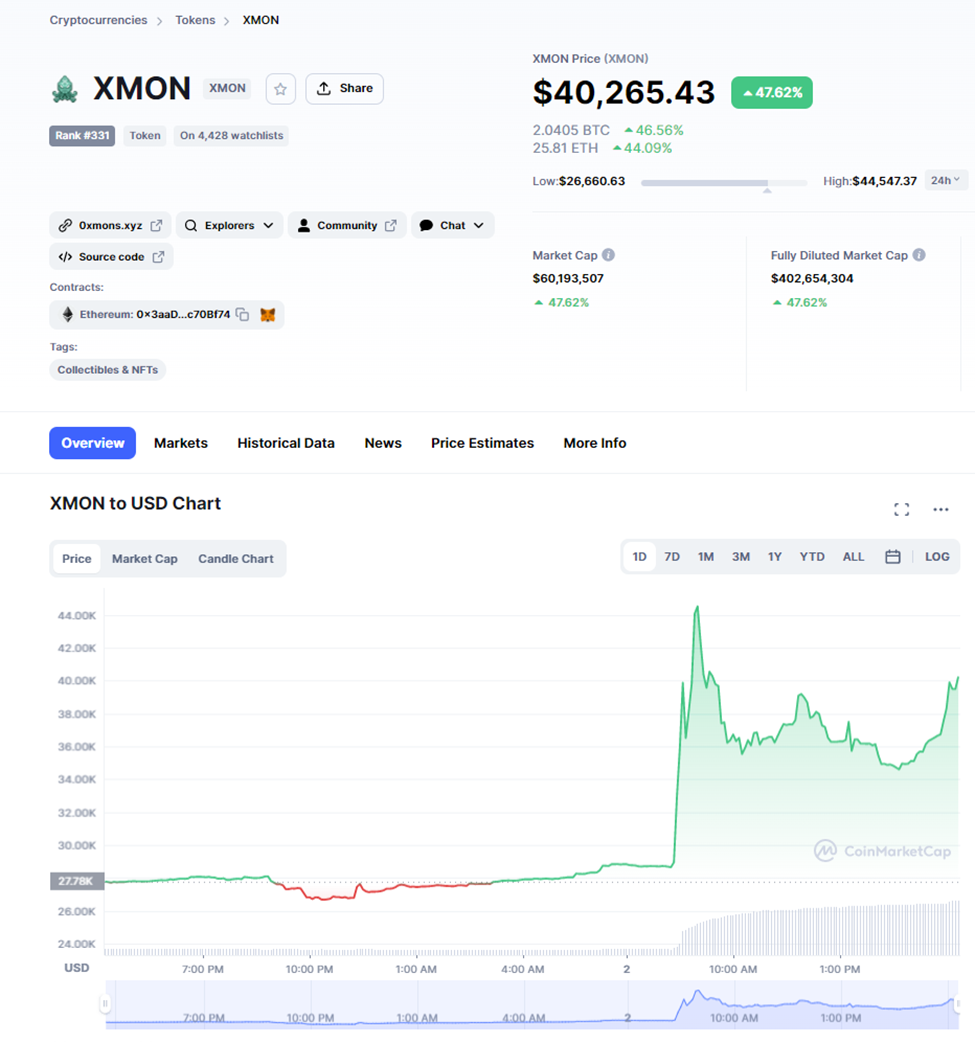Select the 3M time range
This screenshot has height=1042, width=975.
click(x=741, y=557)
